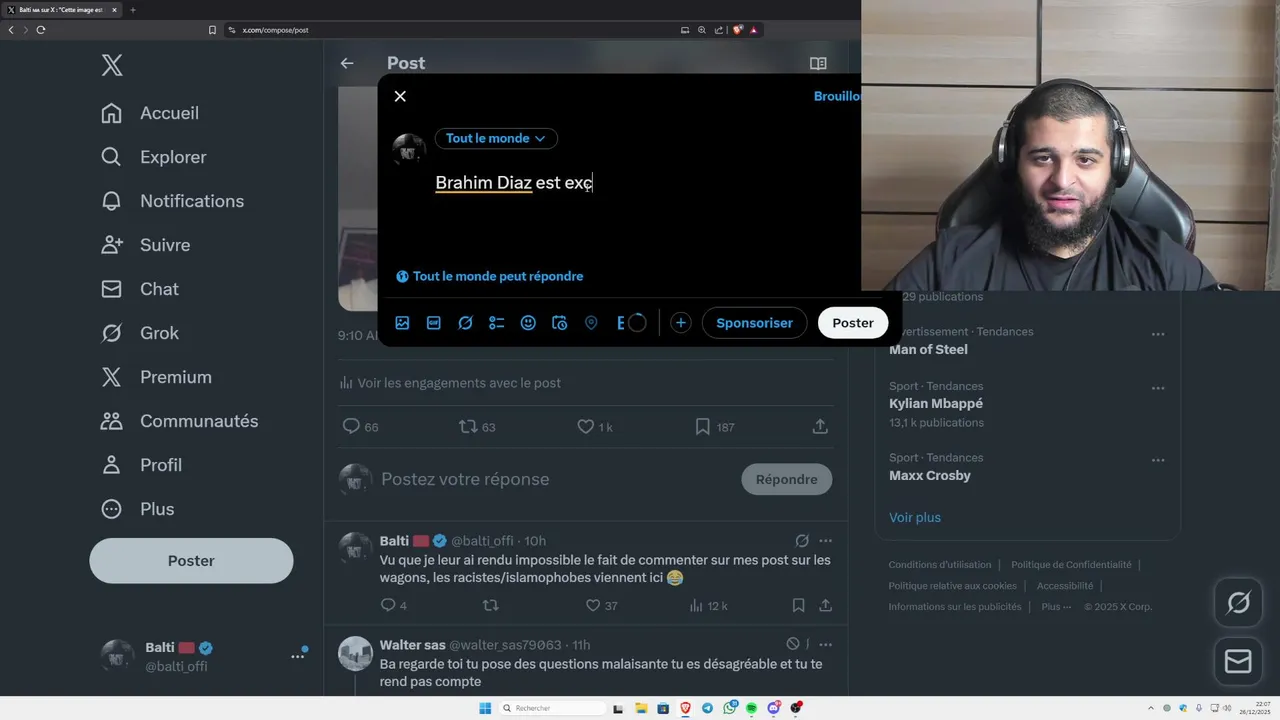Close the compose post dialog

tap(400, 96)
